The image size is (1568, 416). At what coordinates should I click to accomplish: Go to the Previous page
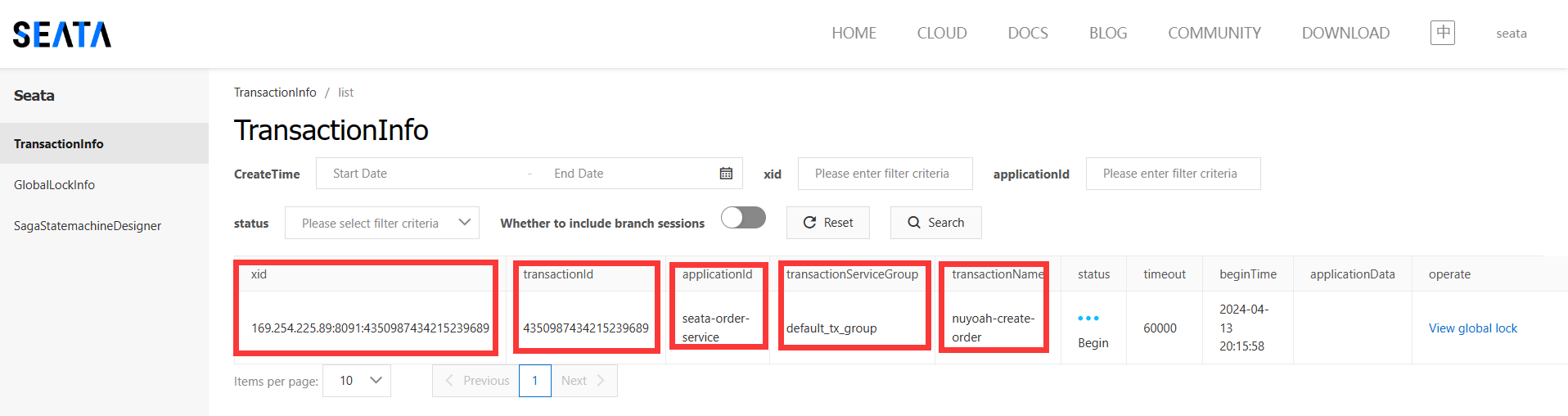tap(476, 381)
